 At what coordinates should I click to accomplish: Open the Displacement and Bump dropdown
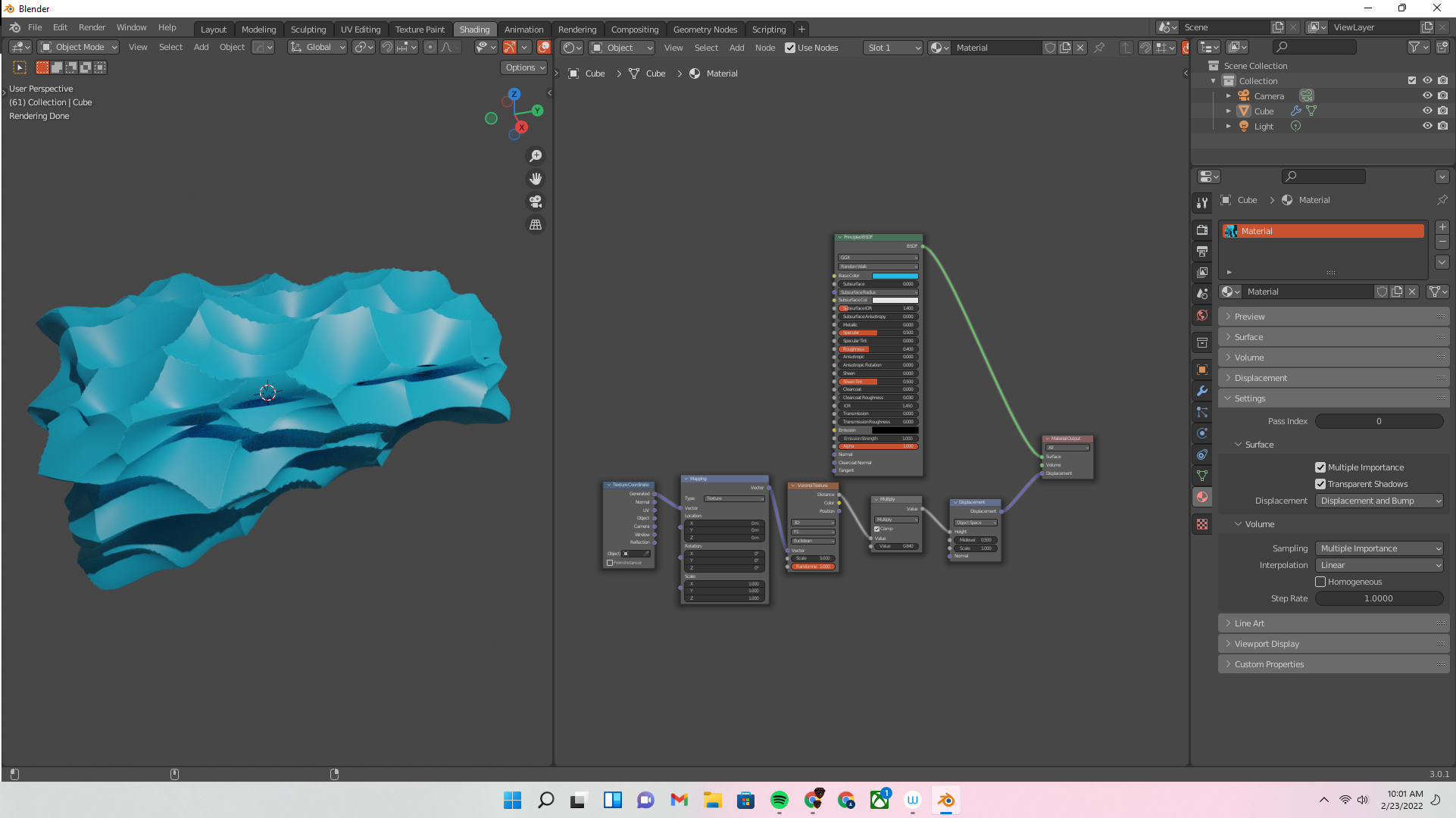[1379, 501]
